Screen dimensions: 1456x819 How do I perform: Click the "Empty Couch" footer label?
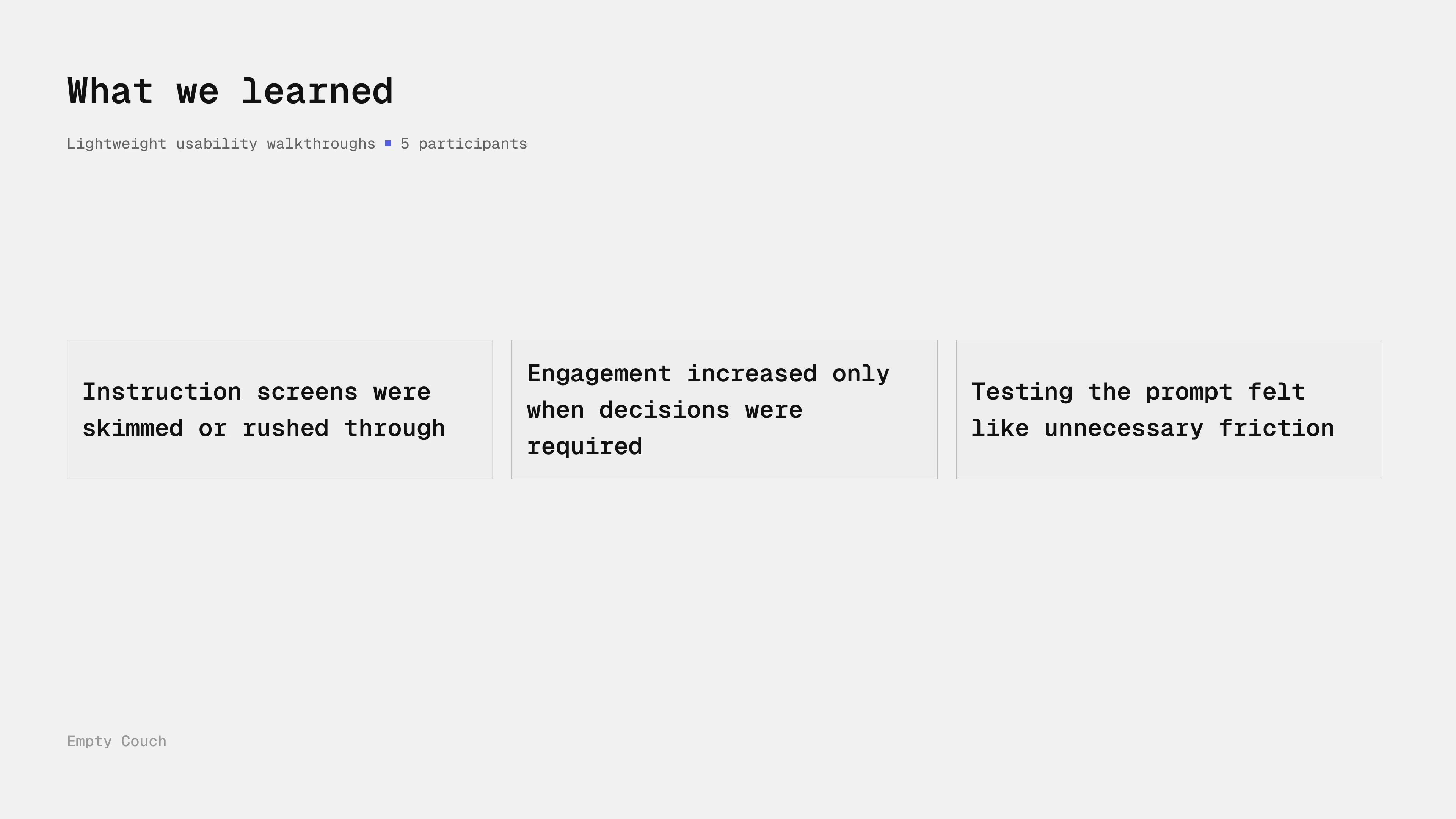tap(116, 741)
